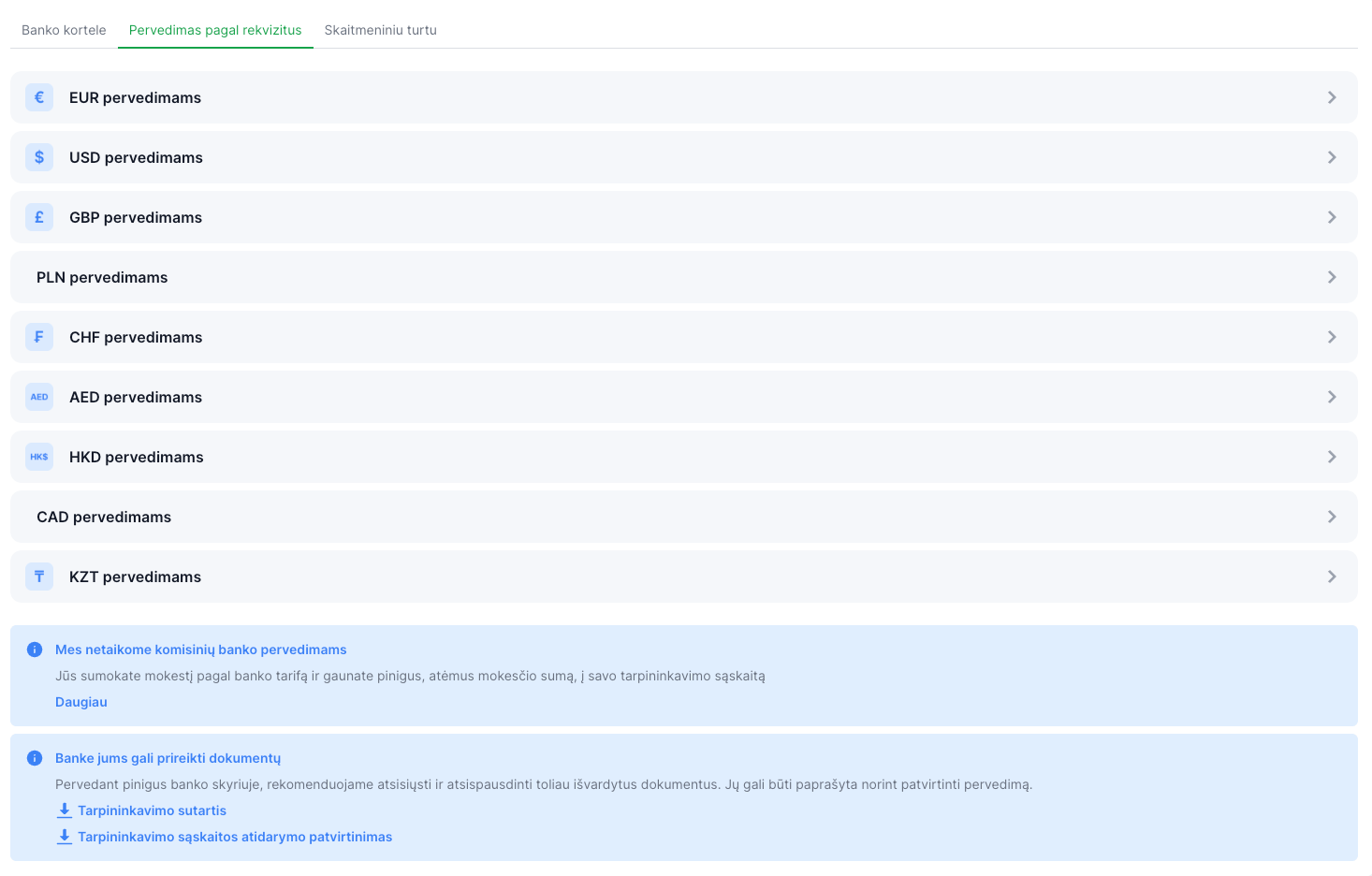Expand the GBP pervedimams chevron
This screenshot has height=876, width=1372.
1331,217
